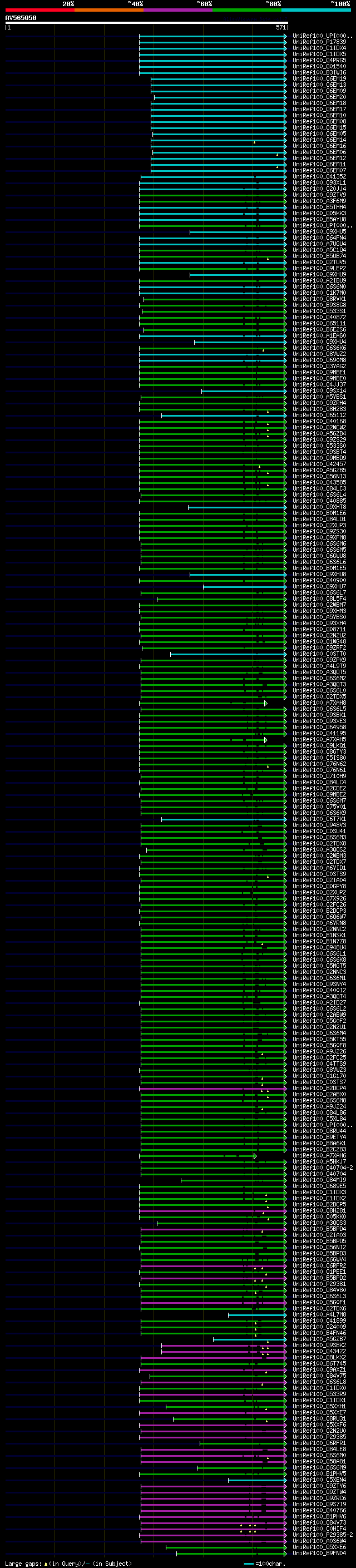The width and height of the screenshot is (356, 1568).
Task: Open hit UniRef100_C1IDX4
Action: 319,48
